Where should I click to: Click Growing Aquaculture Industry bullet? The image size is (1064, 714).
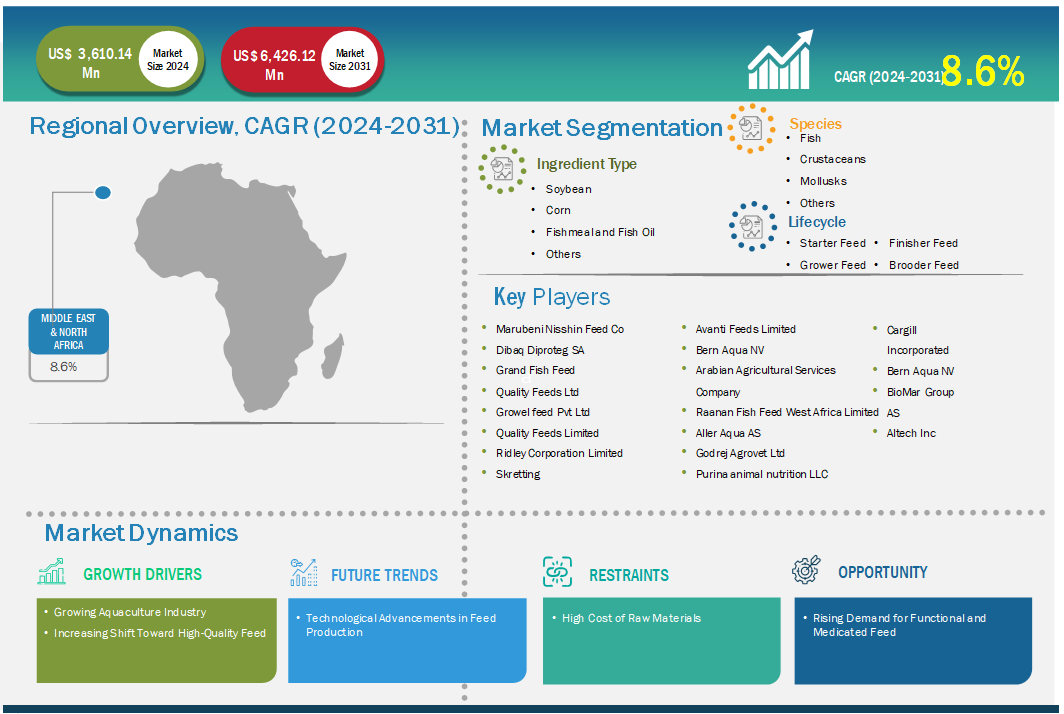130,612
